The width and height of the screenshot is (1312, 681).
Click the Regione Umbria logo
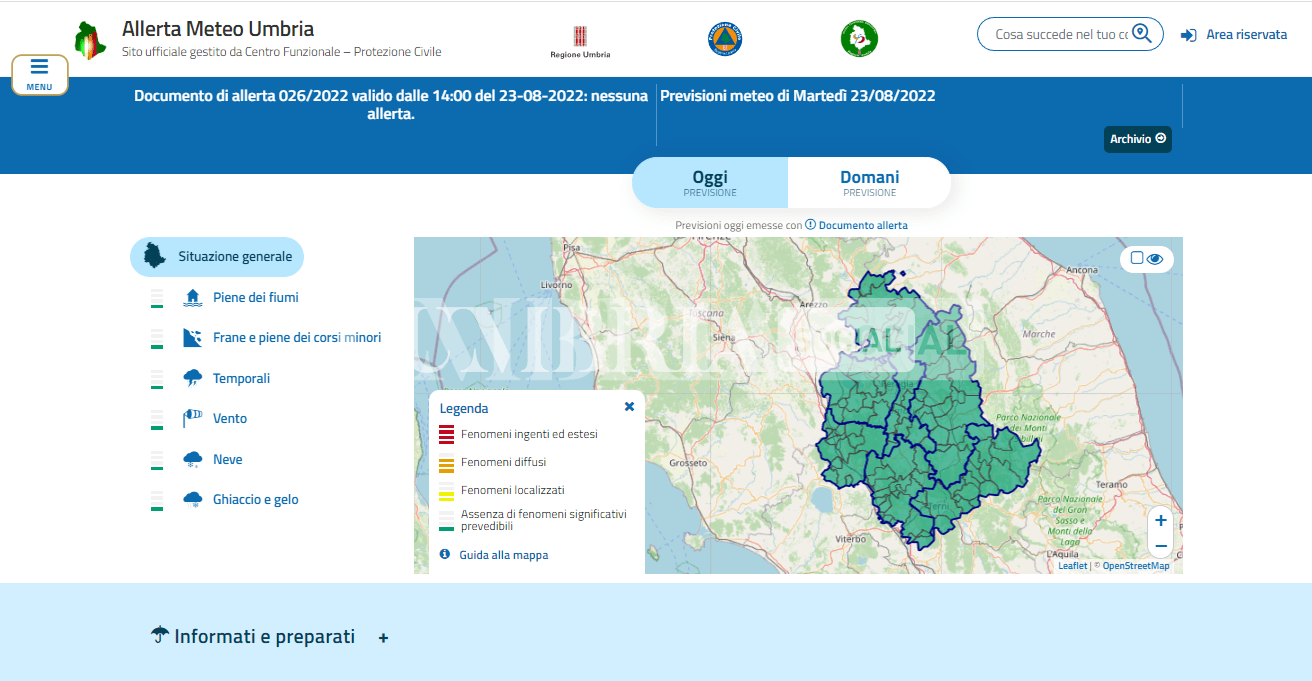click(x=580, y=40)
